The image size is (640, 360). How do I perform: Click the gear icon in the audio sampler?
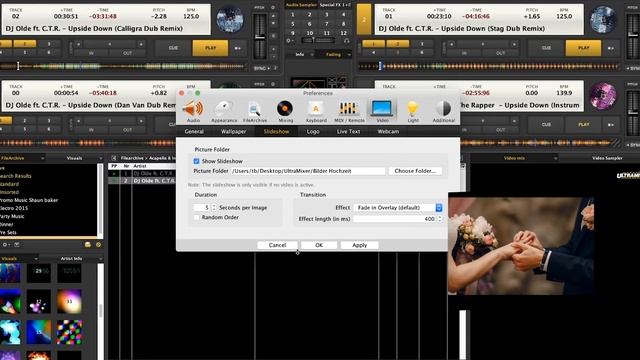tap(289, 41)
